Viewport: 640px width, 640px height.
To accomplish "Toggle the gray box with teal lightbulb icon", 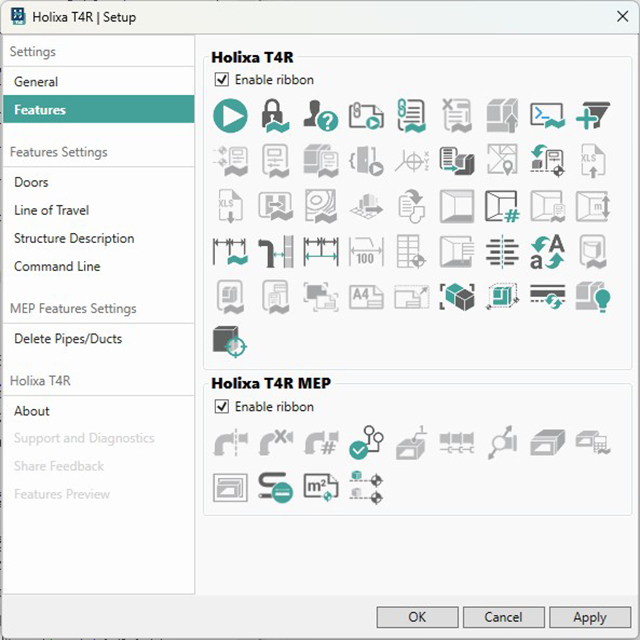I will click(x=593, y=297).
